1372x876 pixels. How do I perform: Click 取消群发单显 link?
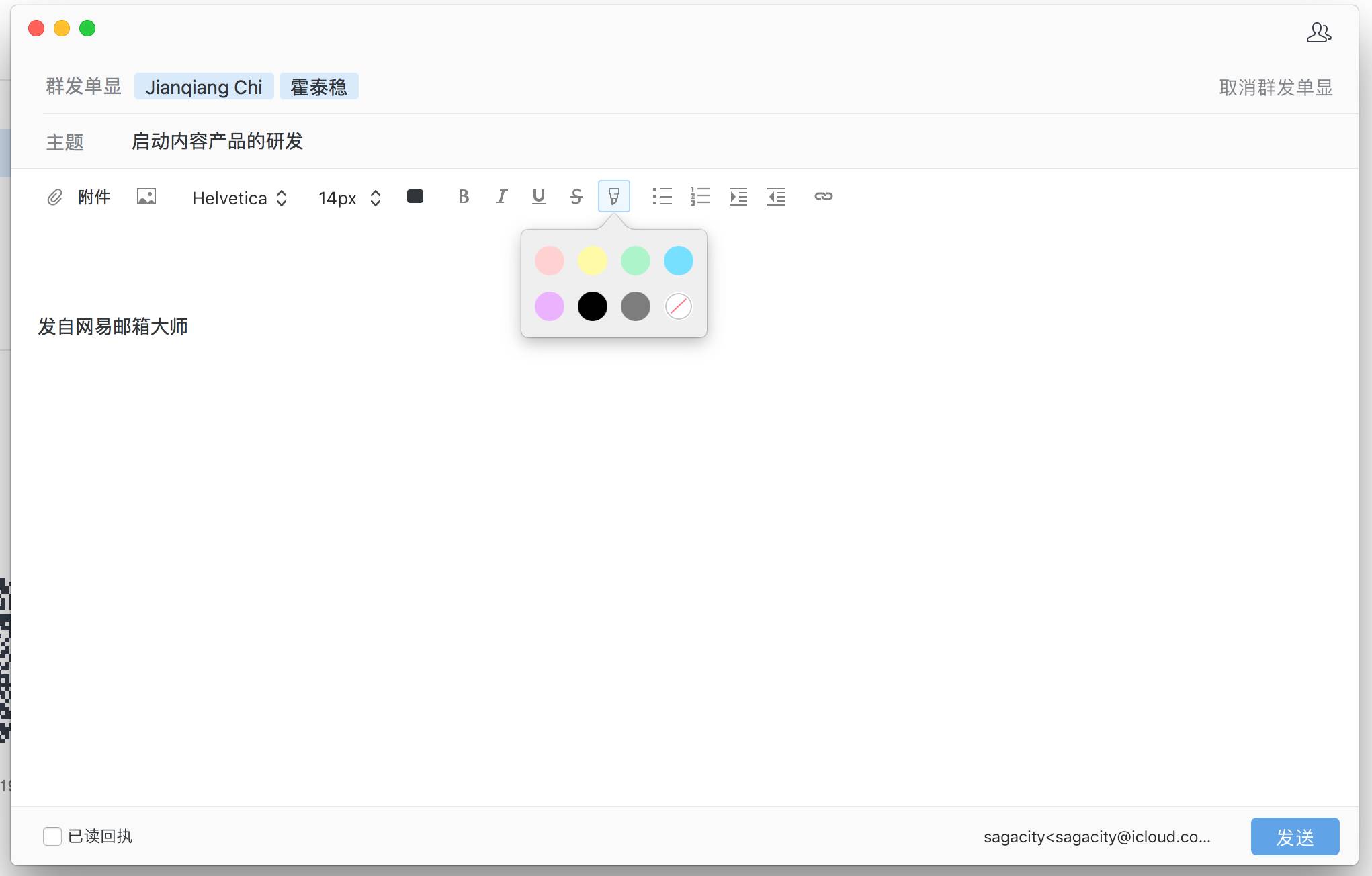tap(1275, 87)
